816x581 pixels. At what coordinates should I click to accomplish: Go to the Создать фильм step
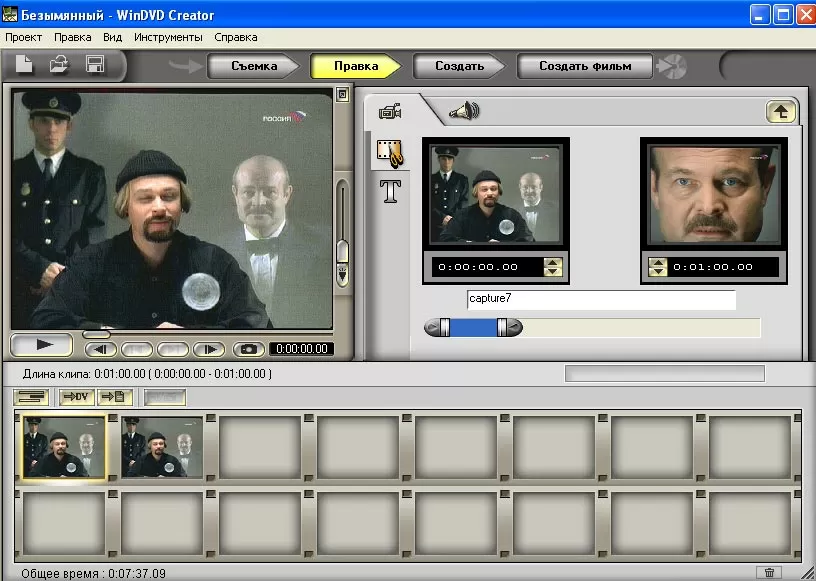585,66
